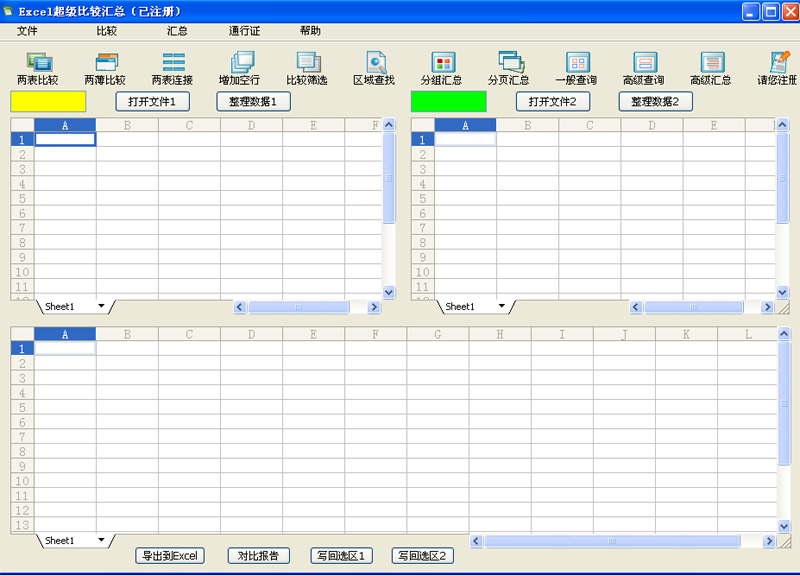Select Sheet1 tab in right top grid
This screenshot has height=576, width=800.
pos(460,307)
